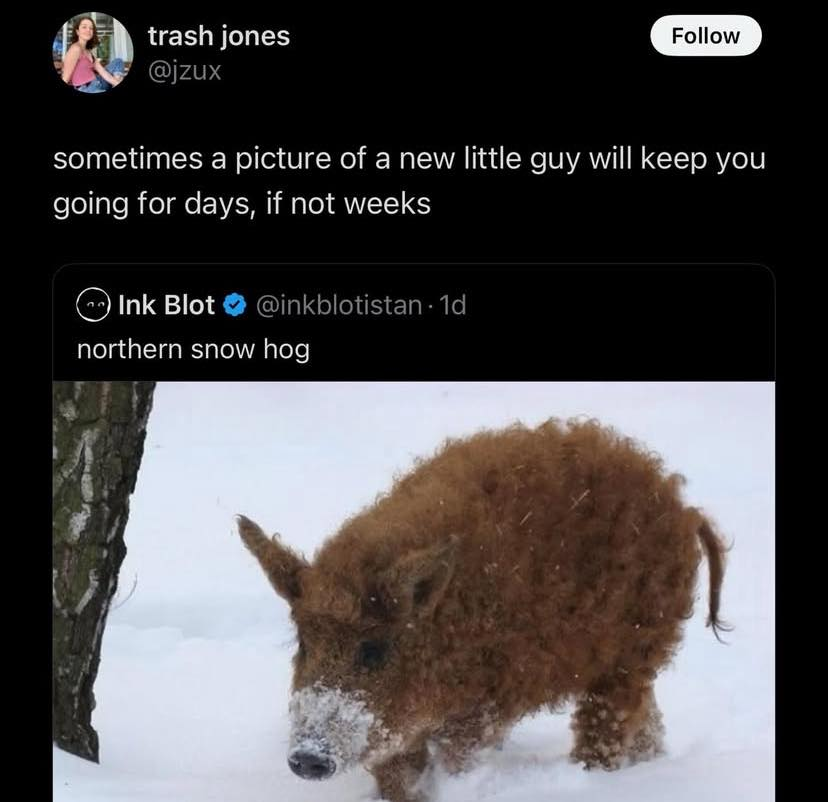Click the blue verified checkmark badge

point(235,305)
